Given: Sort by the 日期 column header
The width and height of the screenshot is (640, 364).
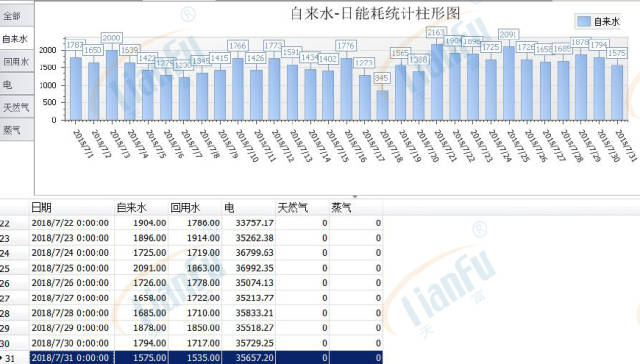Looking at the screenshot, I should tap(72, 208).
